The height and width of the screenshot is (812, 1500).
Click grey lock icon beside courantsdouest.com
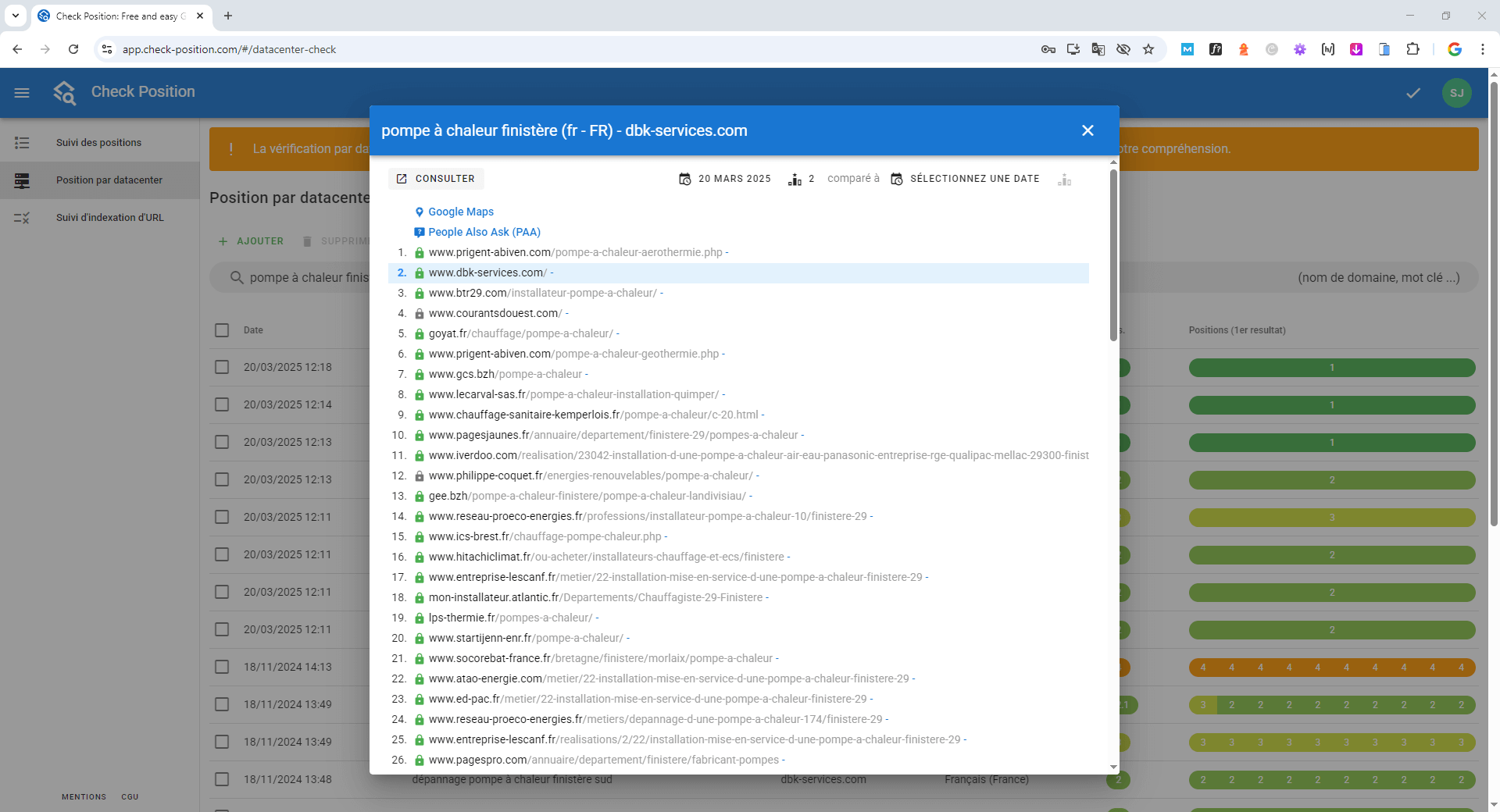point(420,313)
